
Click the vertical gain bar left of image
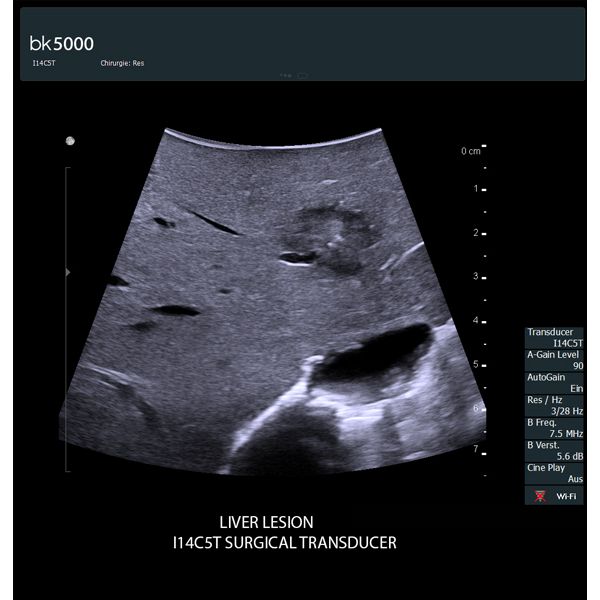(x=67, y=320)
